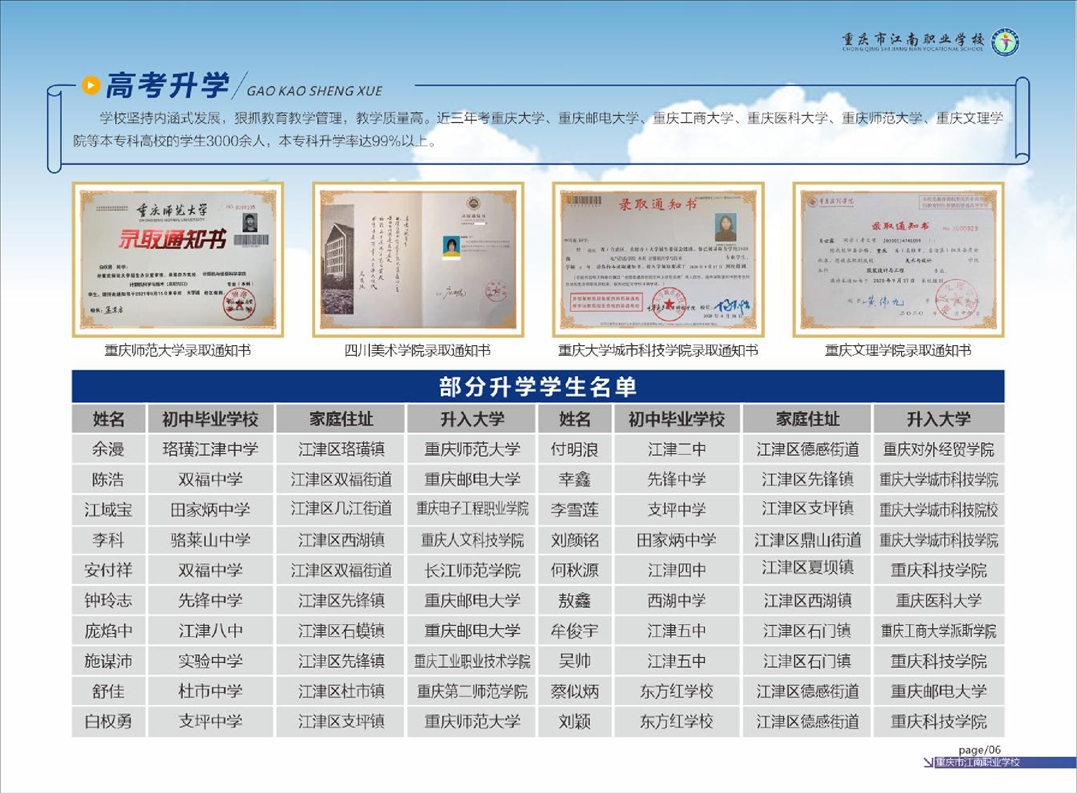This screenshot has width=1077, height=793.
Task: Select the student name 何秋源
Action: (x=575, y=570)
